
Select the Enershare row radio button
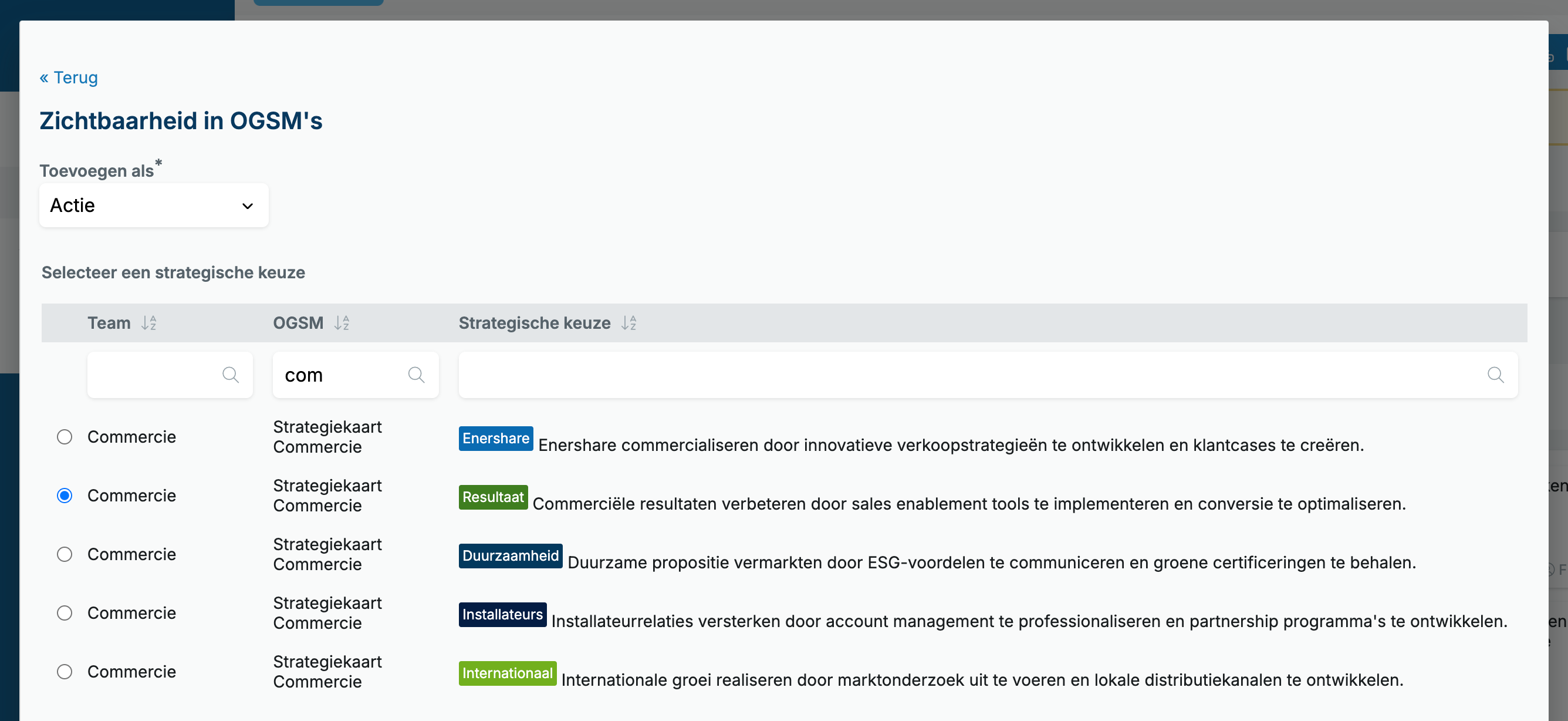(x=65, y=437)
